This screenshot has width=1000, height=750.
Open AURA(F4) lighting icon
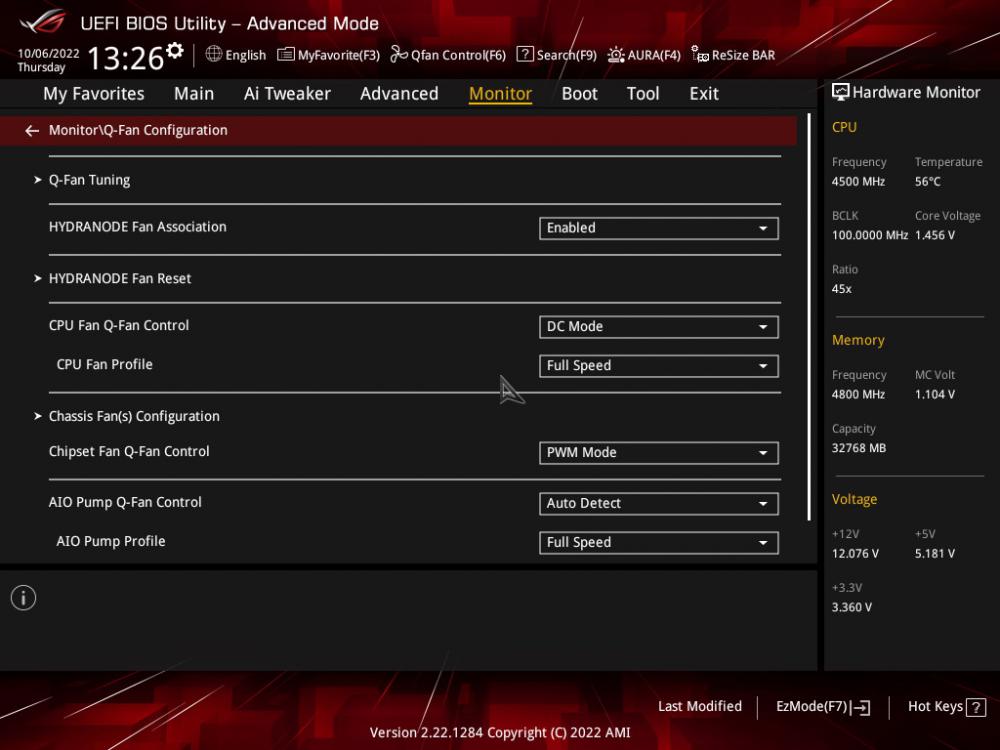click(615, 55)
